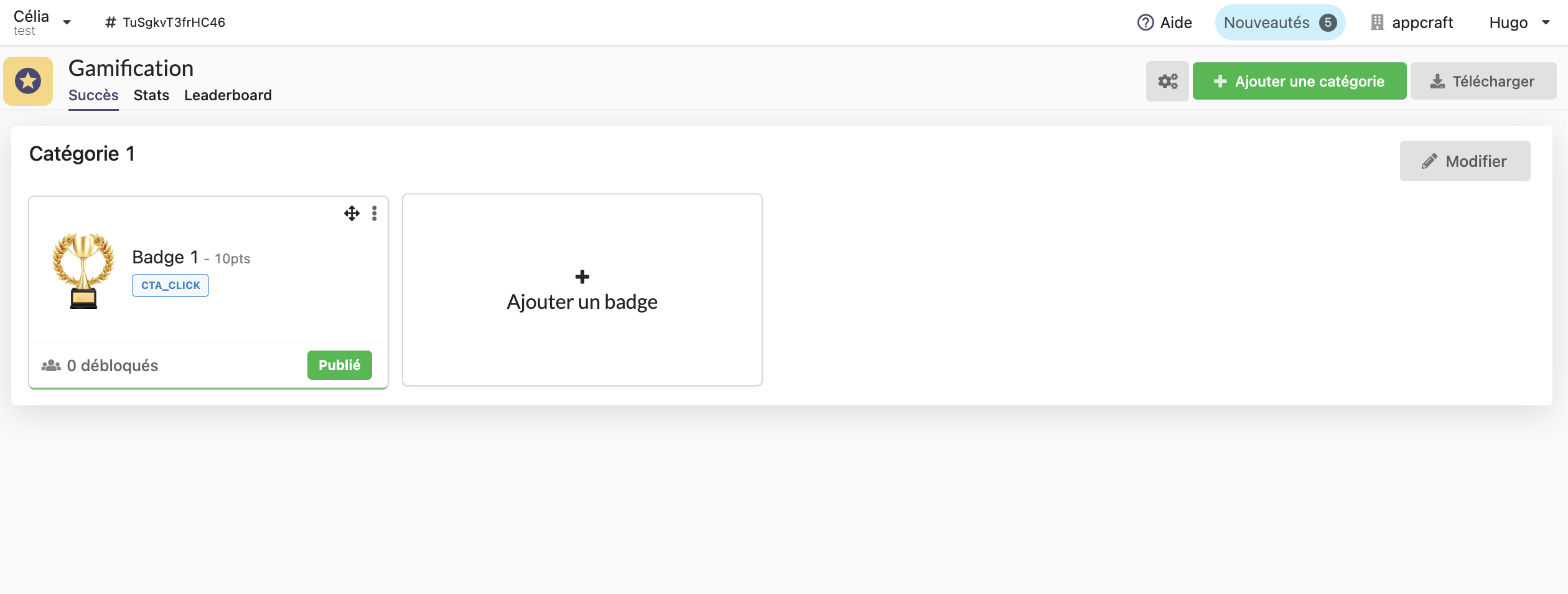
Task: Select the Succès tab
Action: pos(93,95)
